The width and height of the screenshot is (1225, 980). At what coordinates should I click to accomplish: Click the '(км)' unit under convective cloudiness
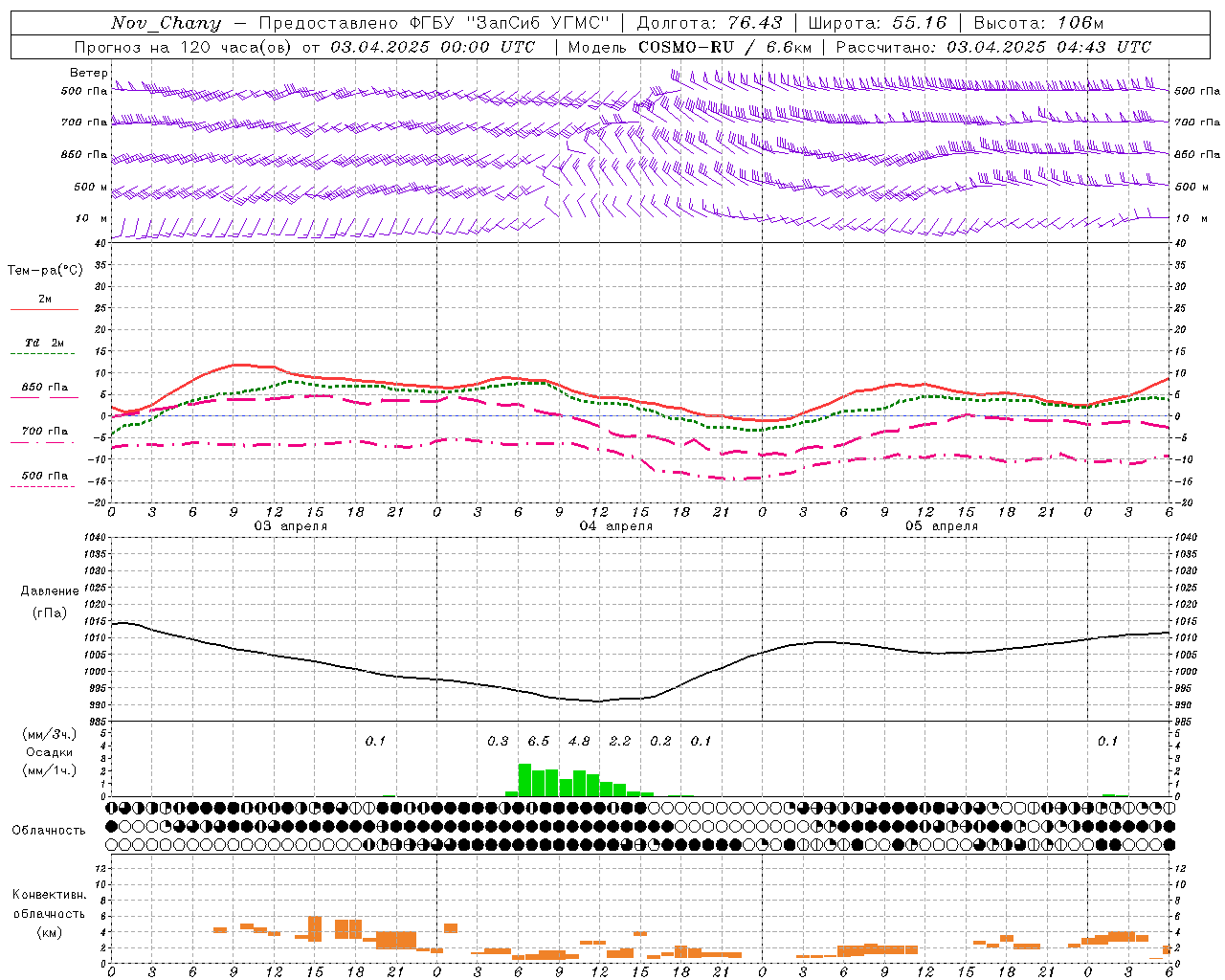(x=50, y=931)
